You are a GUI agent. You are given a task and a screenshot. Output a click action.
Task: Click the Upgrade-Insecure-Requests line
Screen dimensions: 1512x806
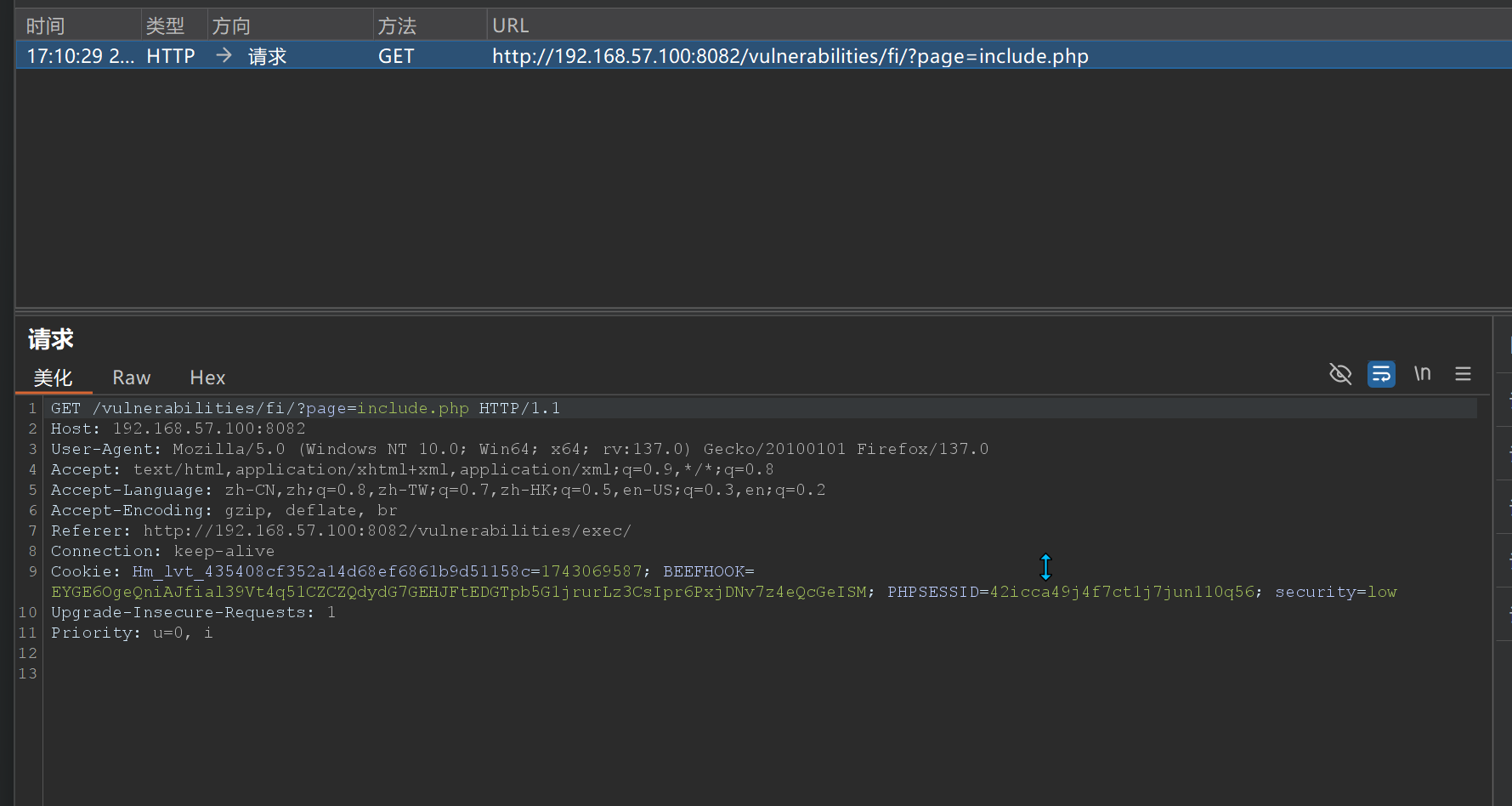pos(193,612)
